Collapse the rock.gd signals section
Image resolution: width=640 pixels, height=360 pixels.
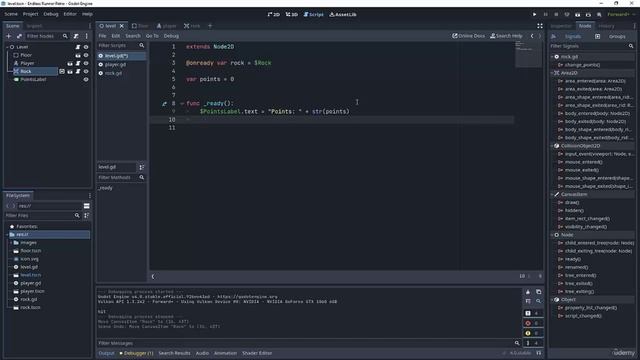pyautogui.click(x=552, y=57)
